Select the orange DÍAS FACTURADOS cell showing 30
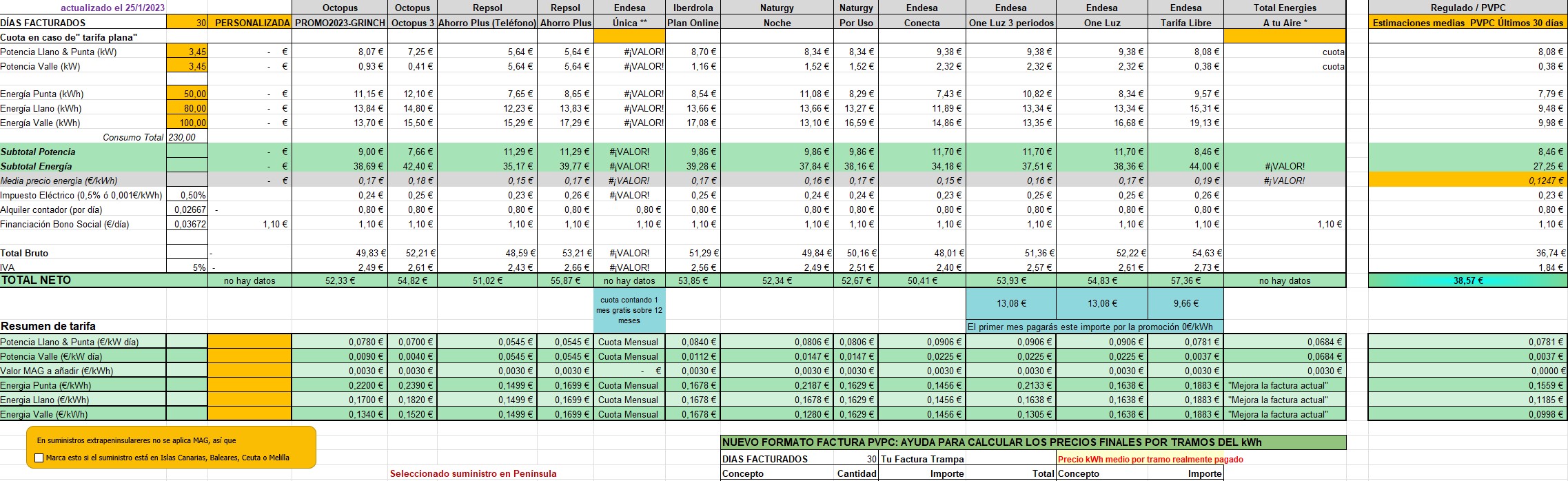Image resolution: width=1568 pixels, height=481 pixels. 187,23
